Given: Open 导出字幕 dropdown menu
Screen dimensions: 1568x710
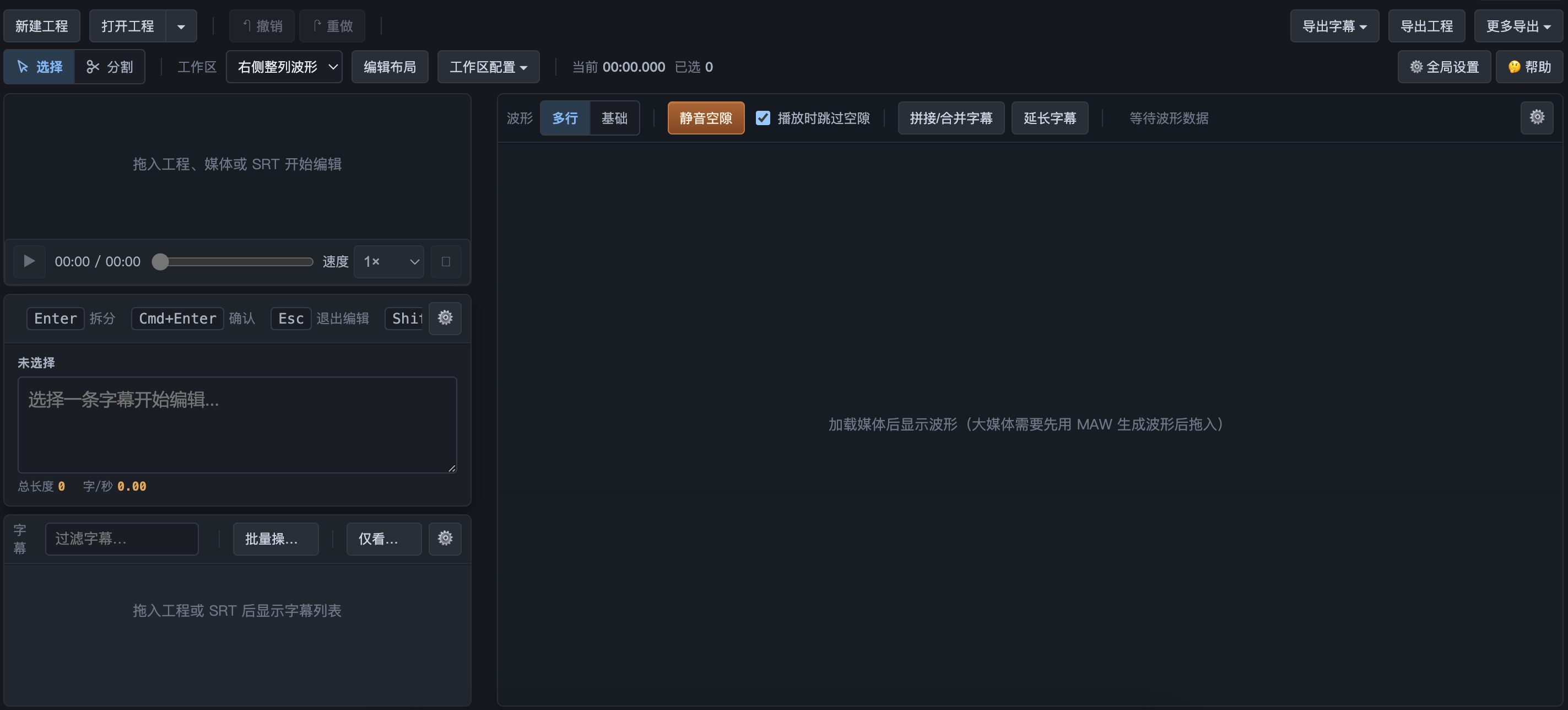Looking at the screenshot, I should pos(1334,26).
